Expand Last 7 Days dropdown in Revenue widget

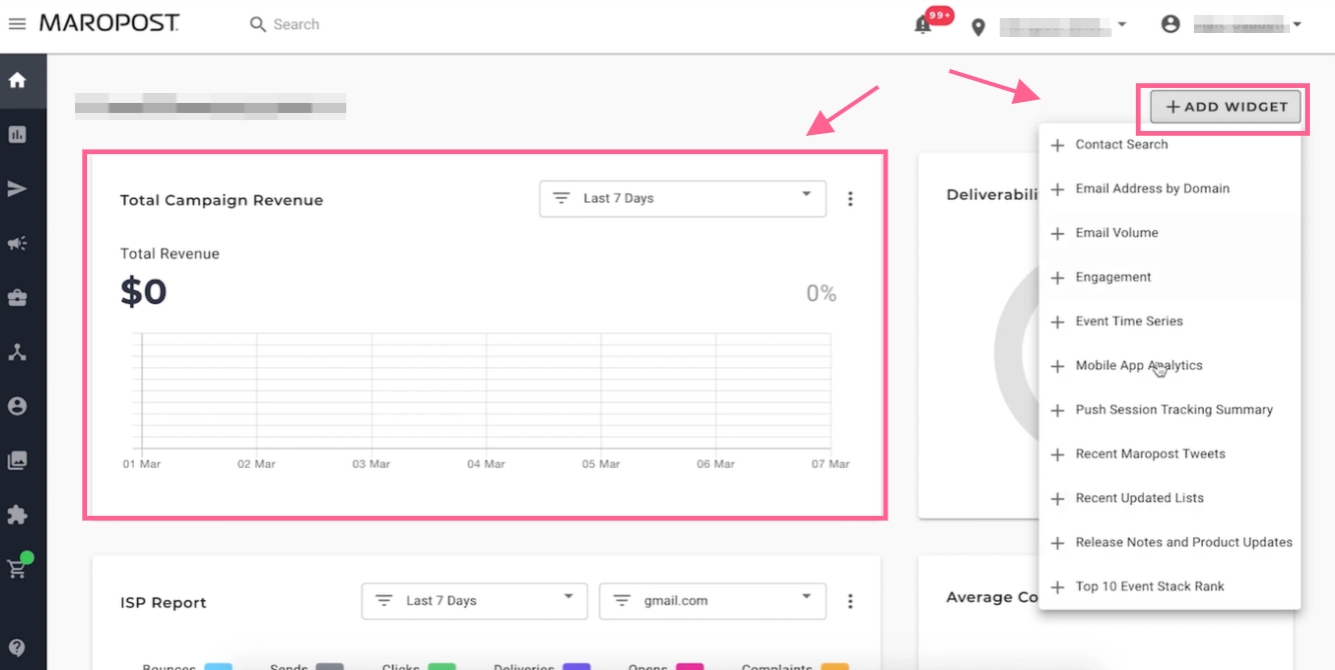pyautogui.click(x=682, y=198)
